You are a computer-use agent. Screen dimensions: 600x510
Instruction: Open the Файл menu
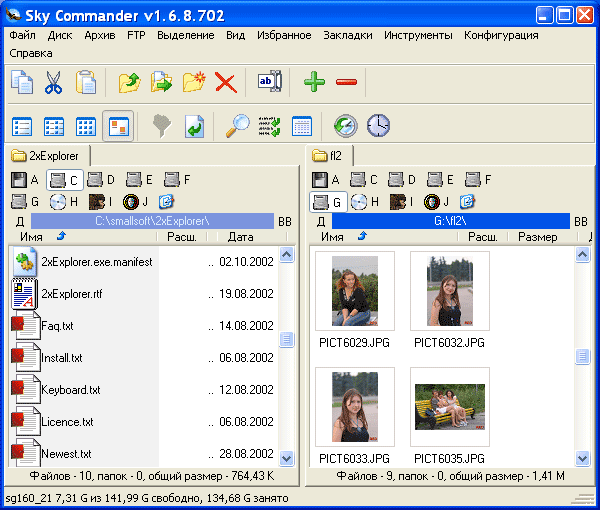pyautogui.click(x=23, y=36)
